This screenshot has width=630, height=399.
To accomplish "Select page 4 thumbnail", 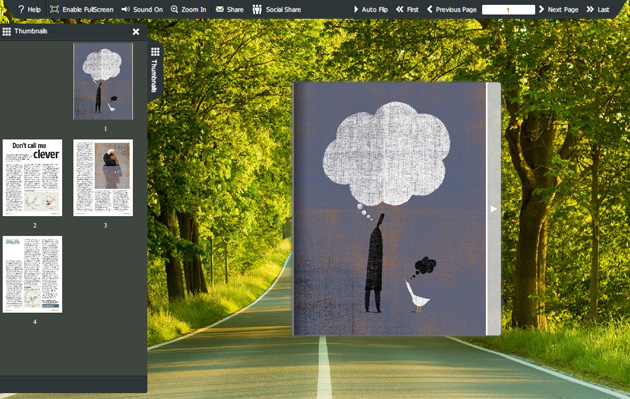I will coord(33,274).
